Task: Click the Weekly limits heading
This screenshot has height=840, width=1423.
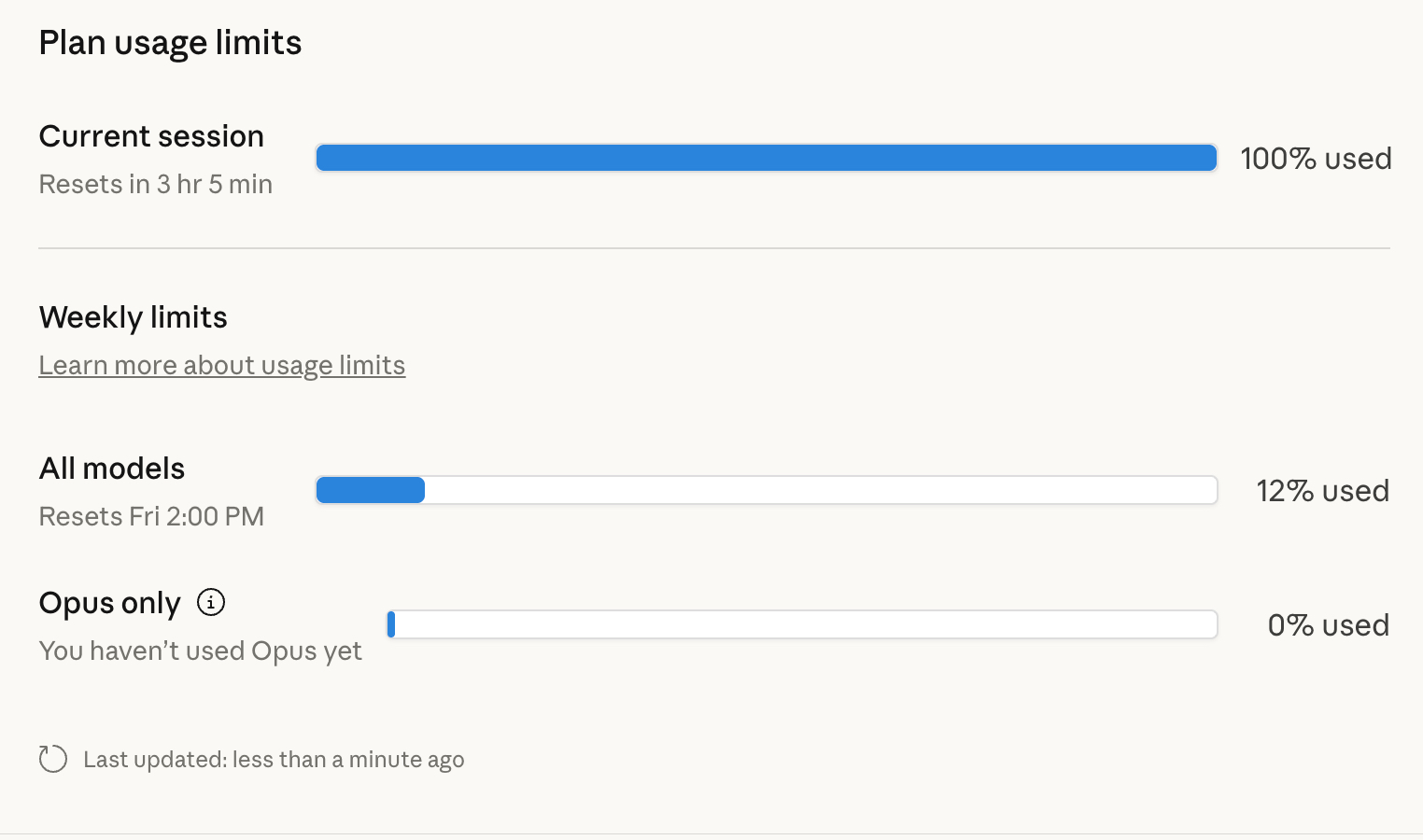Action: pos(134,317)
